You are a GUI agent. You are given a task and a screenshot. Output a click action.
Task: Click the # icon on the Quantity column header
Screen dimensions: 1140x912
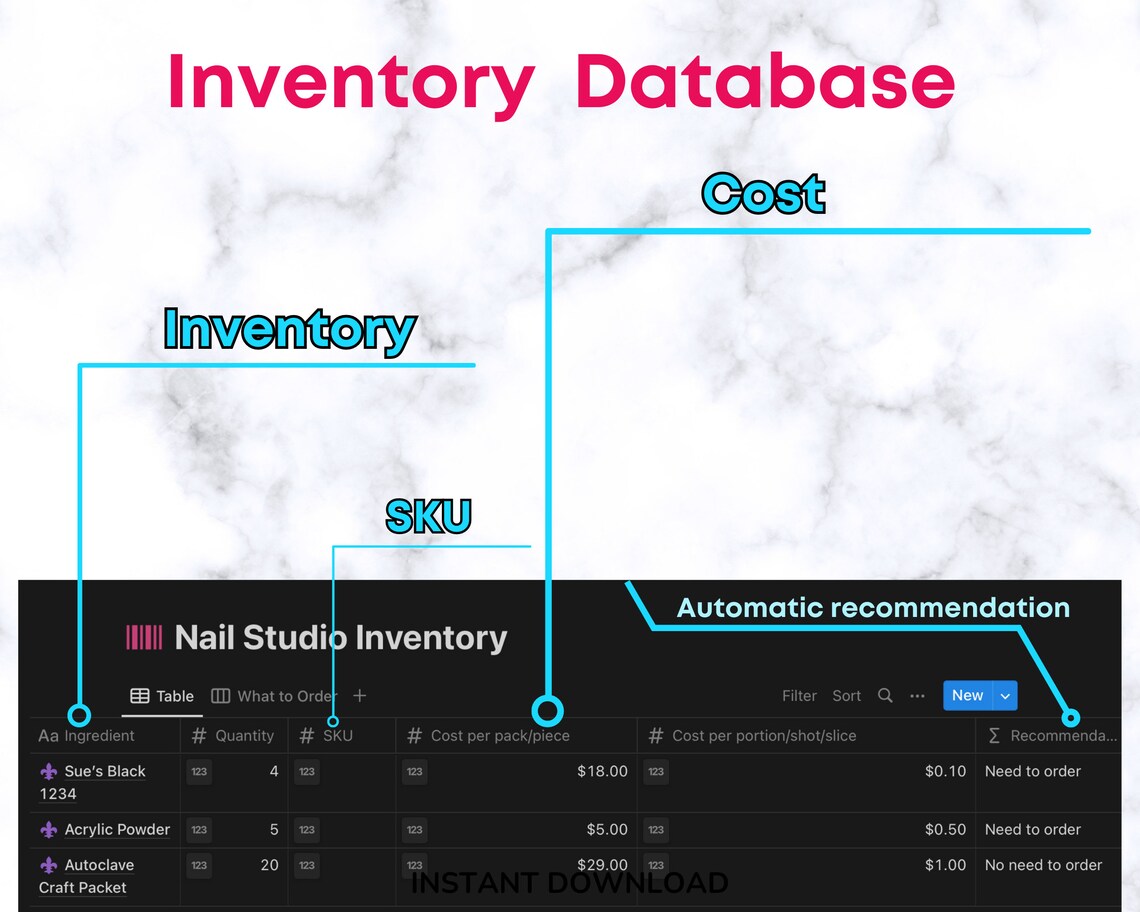197,735
